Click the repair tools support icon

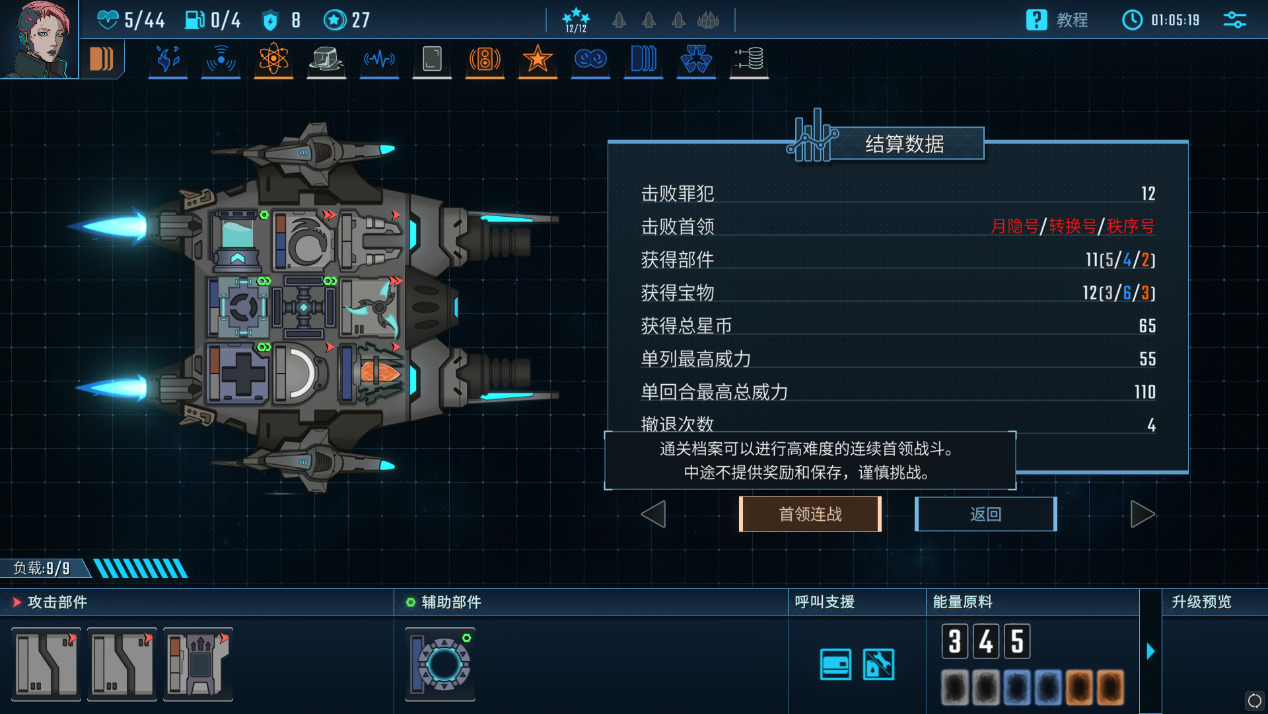(x=879, y=664)
